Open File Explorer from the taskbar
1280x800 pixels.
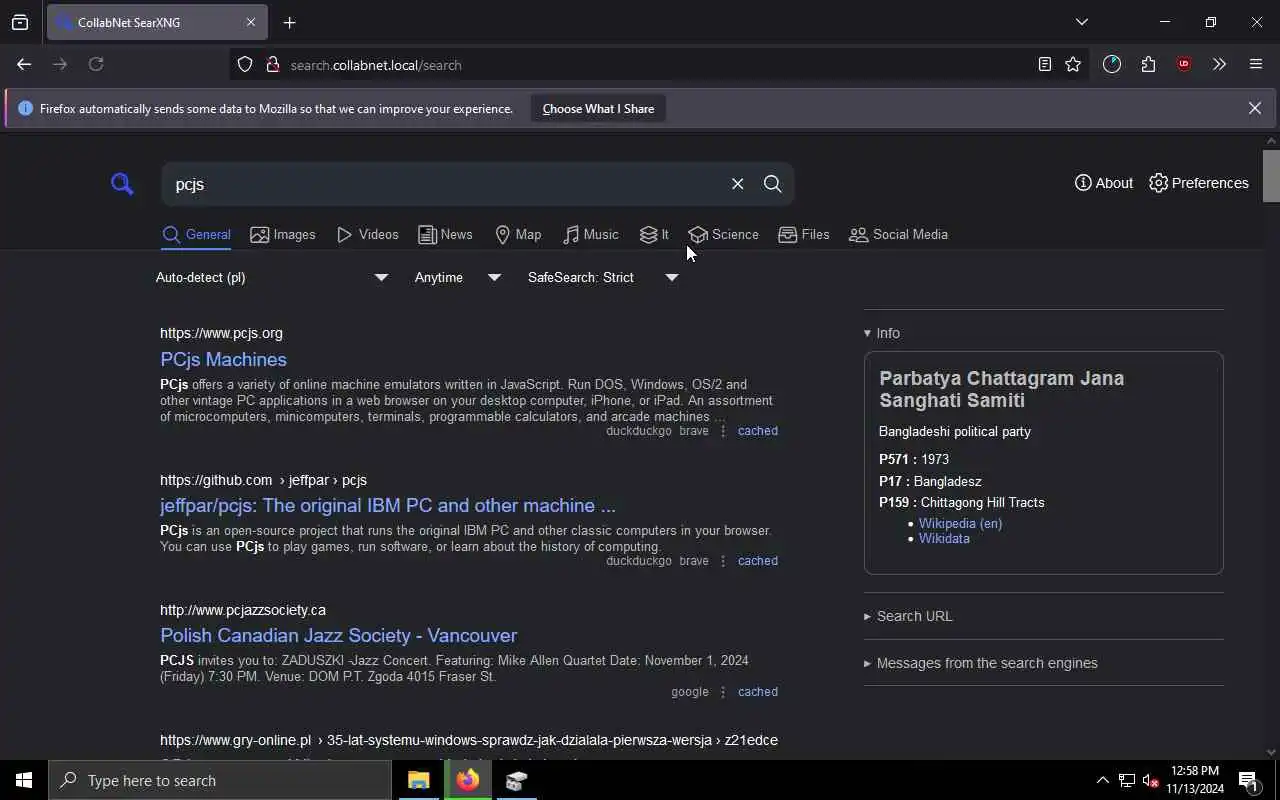pos(419,780)
